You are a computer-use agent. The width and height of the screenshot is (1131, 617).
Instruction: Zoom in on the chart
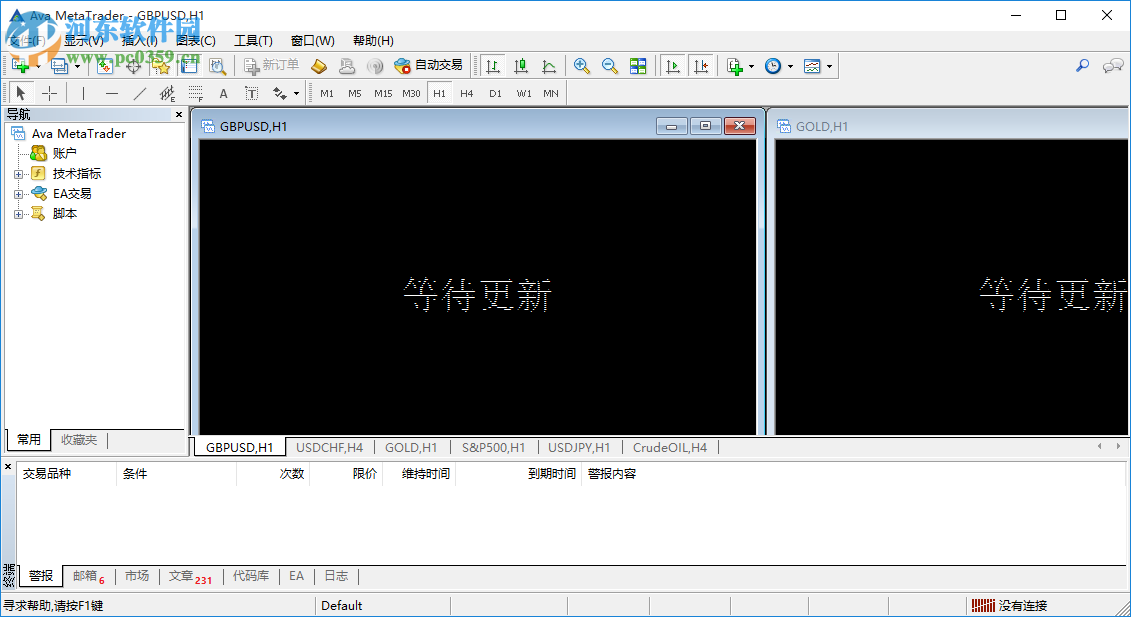[581, 65]
